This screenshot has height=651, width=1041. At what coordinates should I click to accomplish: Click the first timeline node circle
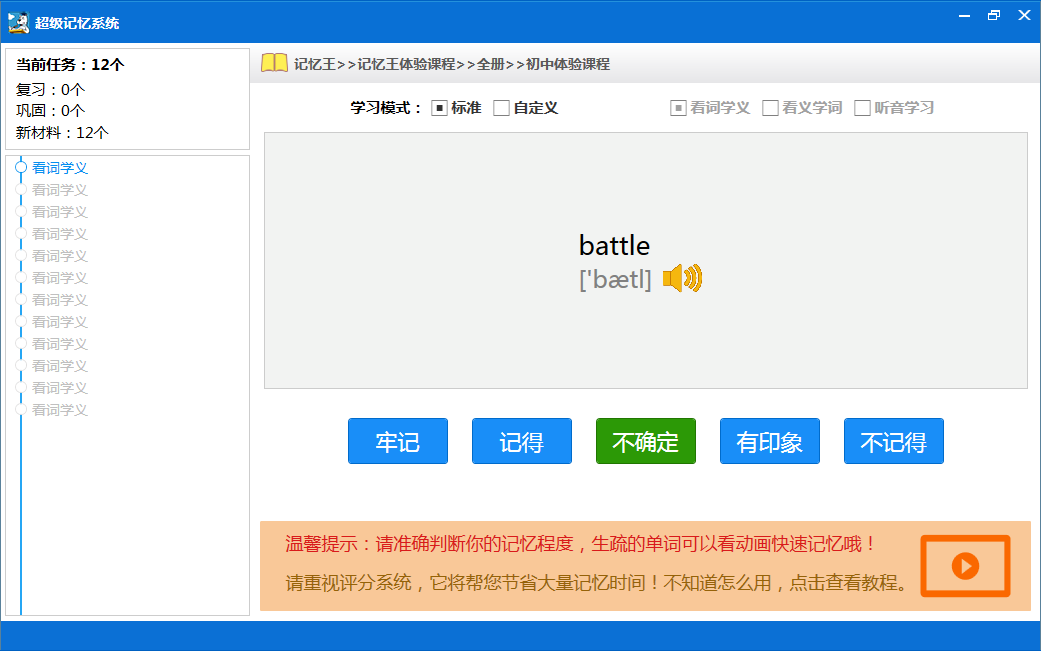(21, 168)
